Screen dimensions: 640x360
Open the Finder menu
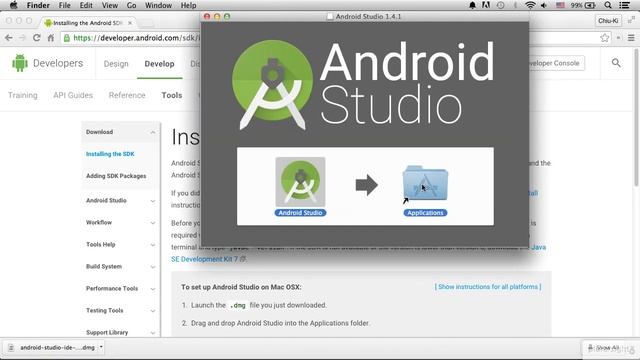click(38, 5)
